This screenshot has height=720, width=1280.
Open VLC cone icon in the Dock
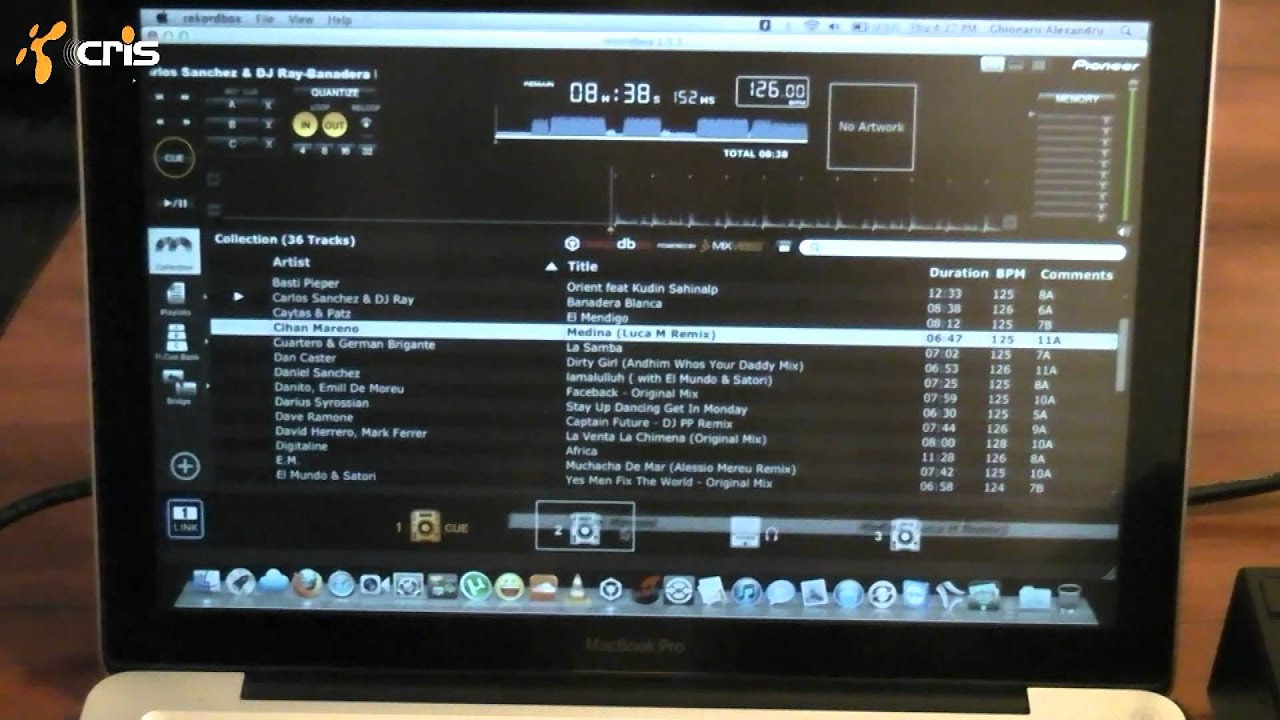click(577, 588)
